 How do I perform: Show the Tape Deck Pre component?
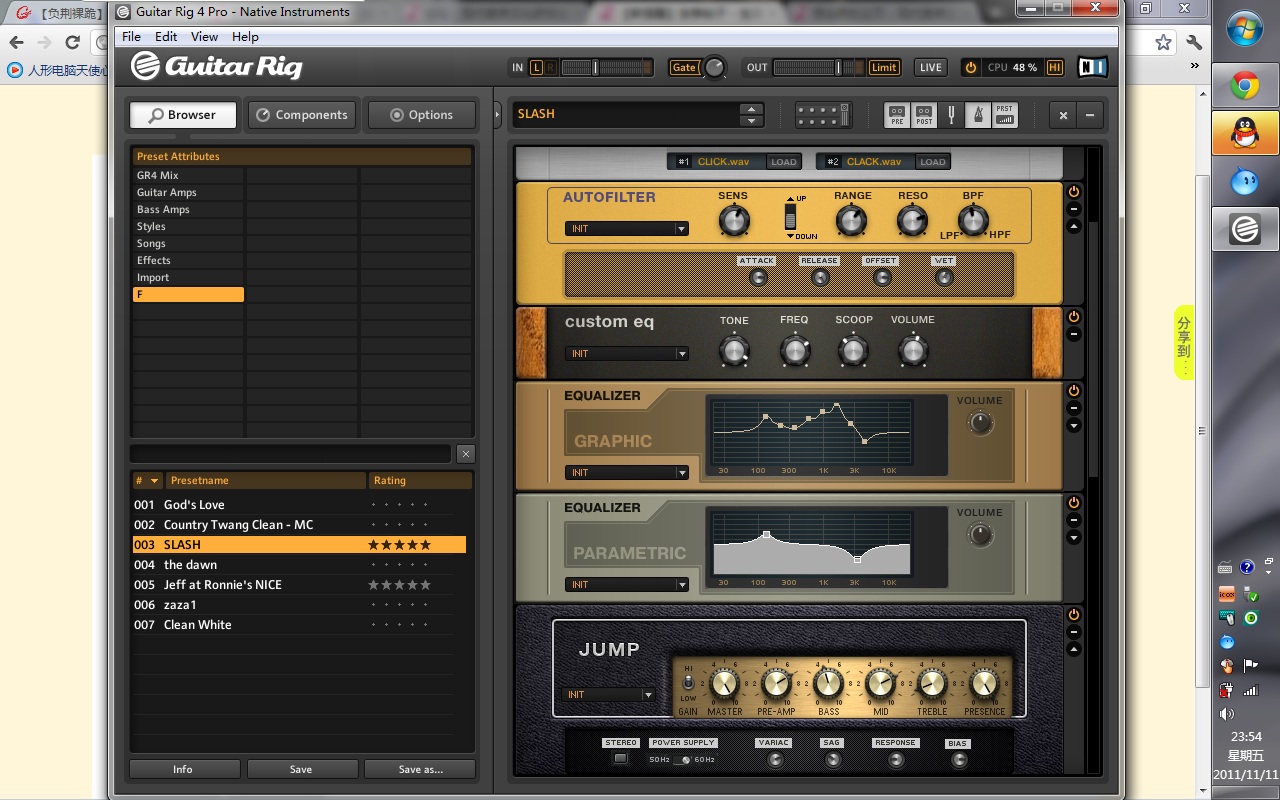point(897,115)
